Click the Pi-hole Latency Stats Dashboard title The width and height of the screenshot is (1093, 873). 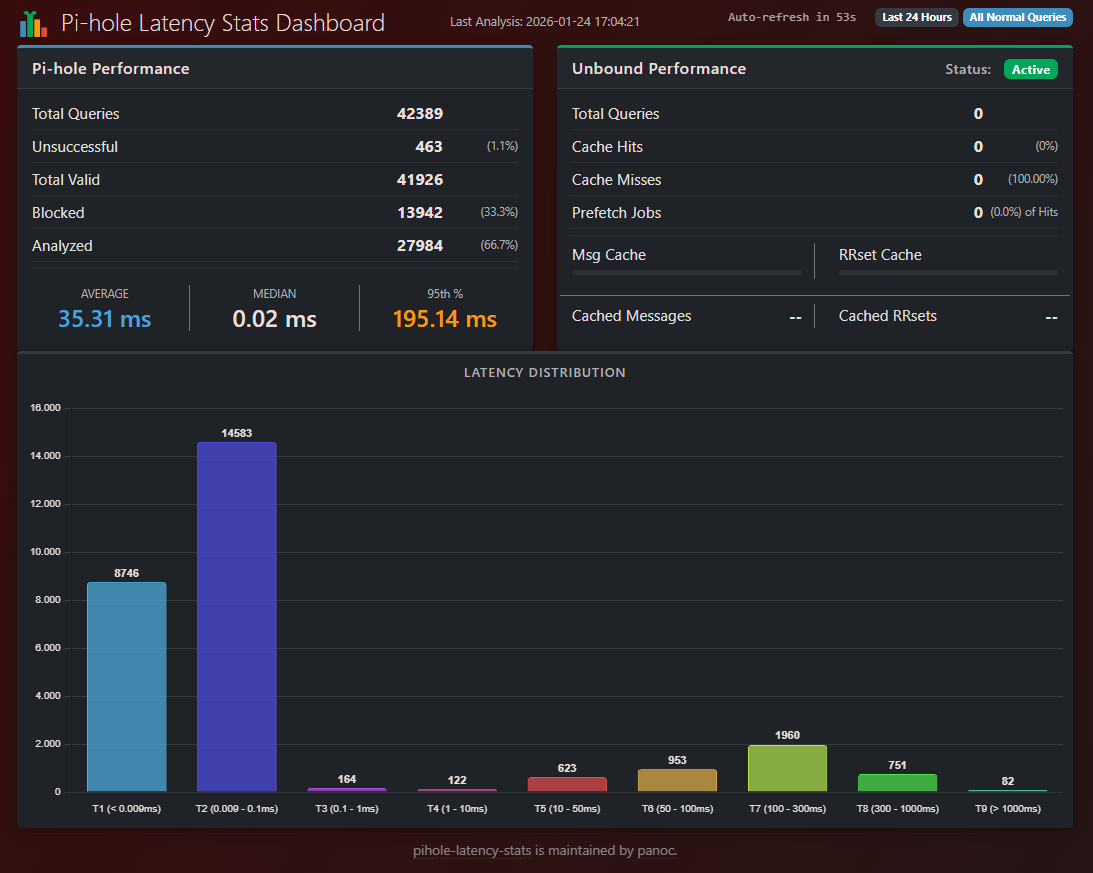[222, 23]
